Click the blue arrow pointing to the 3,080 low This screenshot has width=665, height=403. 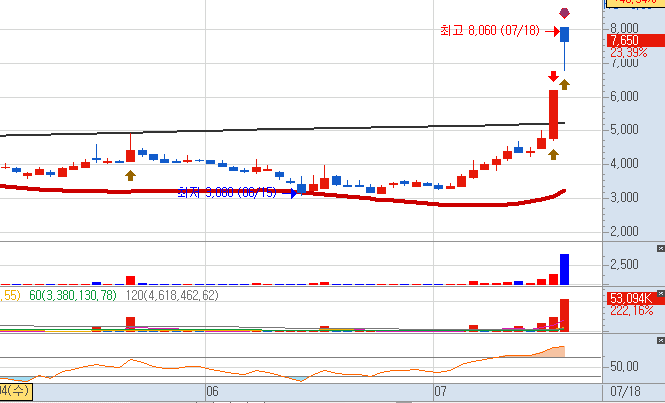[x=289, y=193]
